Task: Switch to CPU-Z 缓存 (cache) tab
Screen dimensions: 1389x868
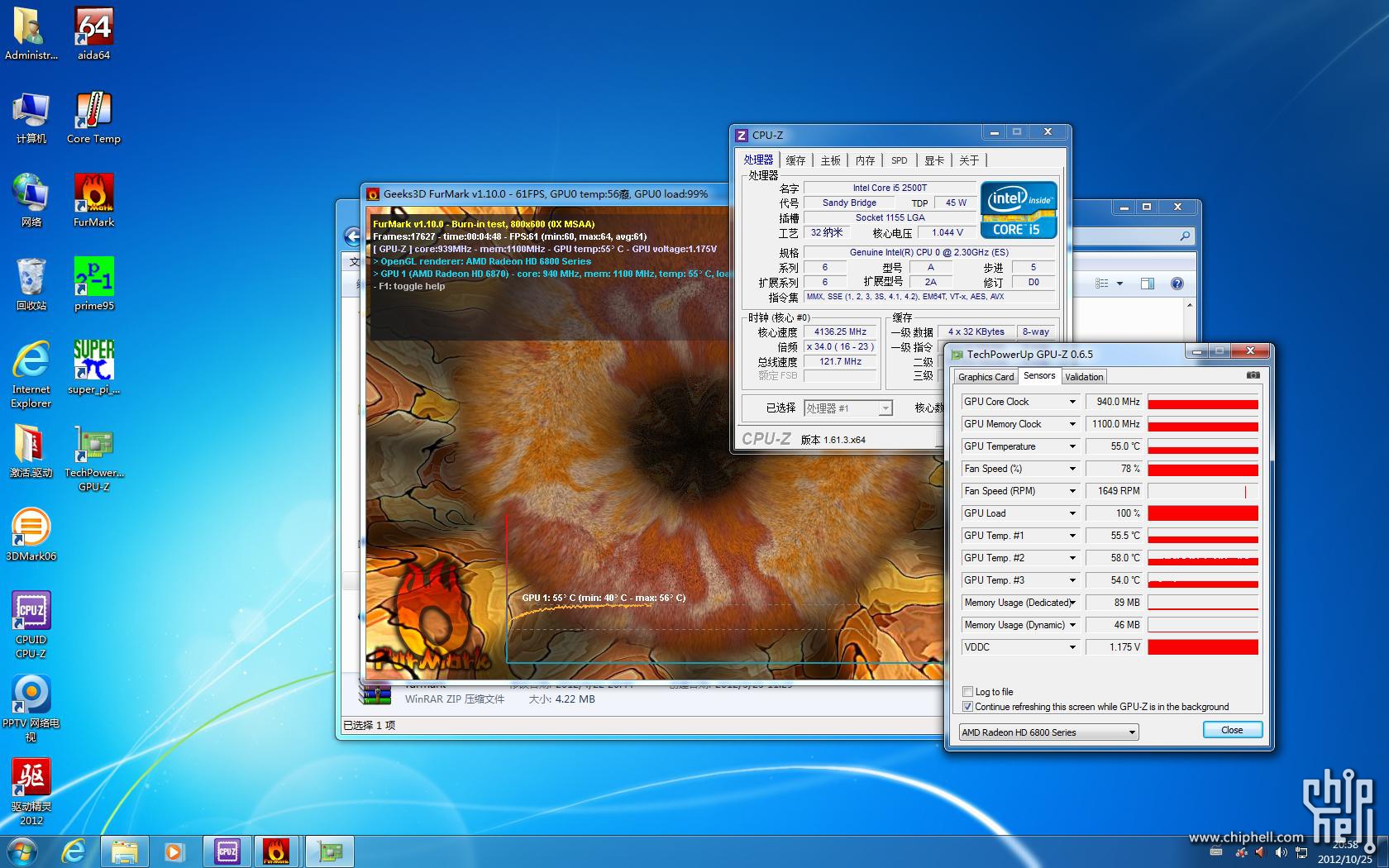Action: pyautogui.click(x=795, y=160)
